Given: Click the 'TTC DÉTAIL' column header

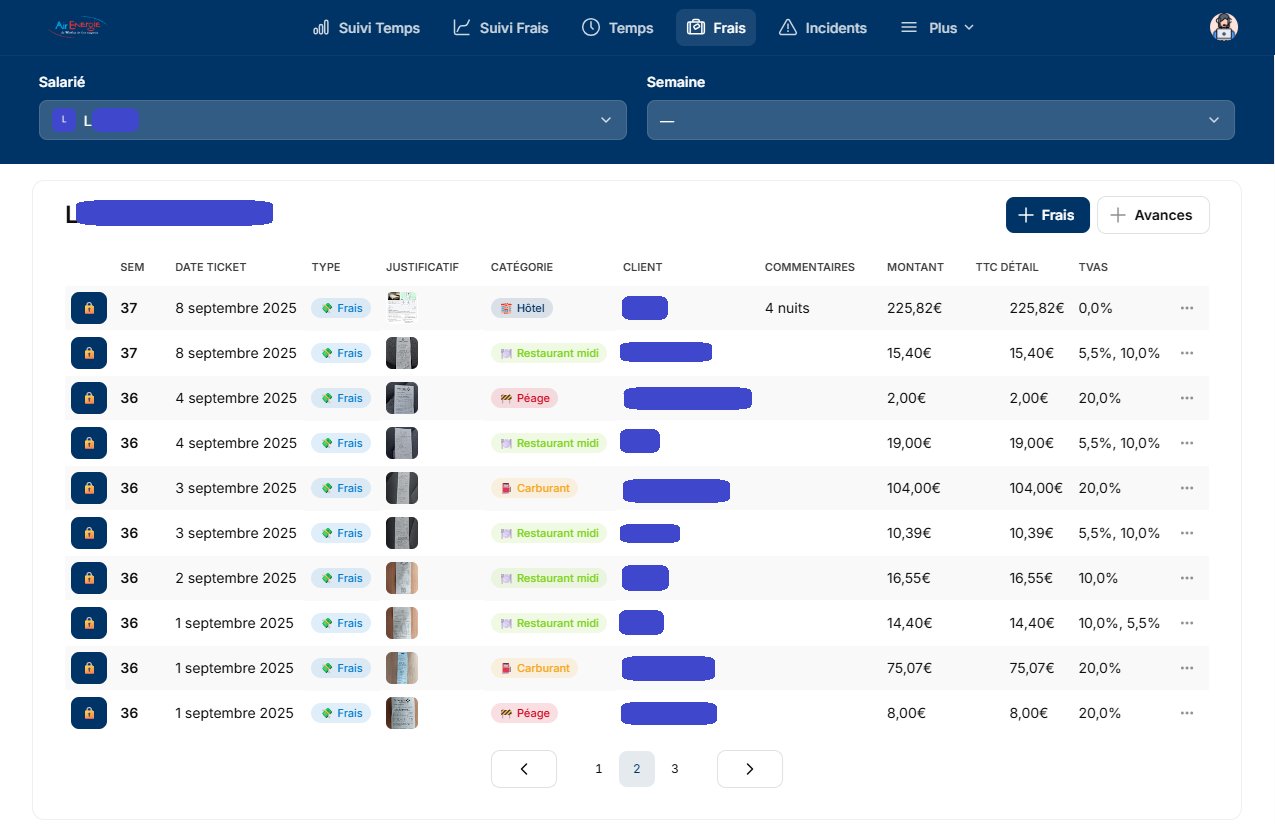Looking at the screenshot, I should (1007, 267).
